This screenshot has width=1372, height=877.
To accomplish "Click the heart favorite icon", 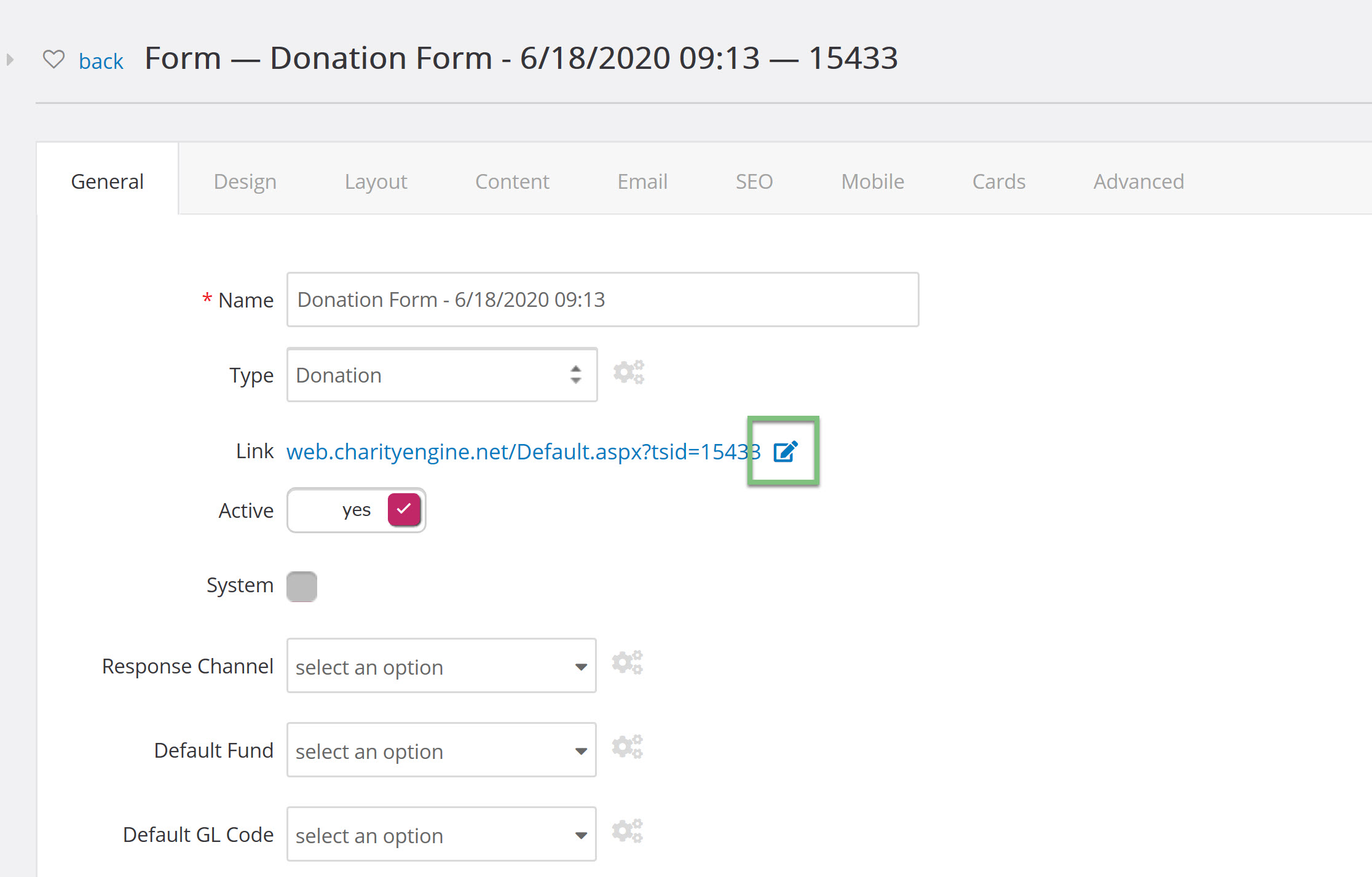I will click(x=53, y=60).
